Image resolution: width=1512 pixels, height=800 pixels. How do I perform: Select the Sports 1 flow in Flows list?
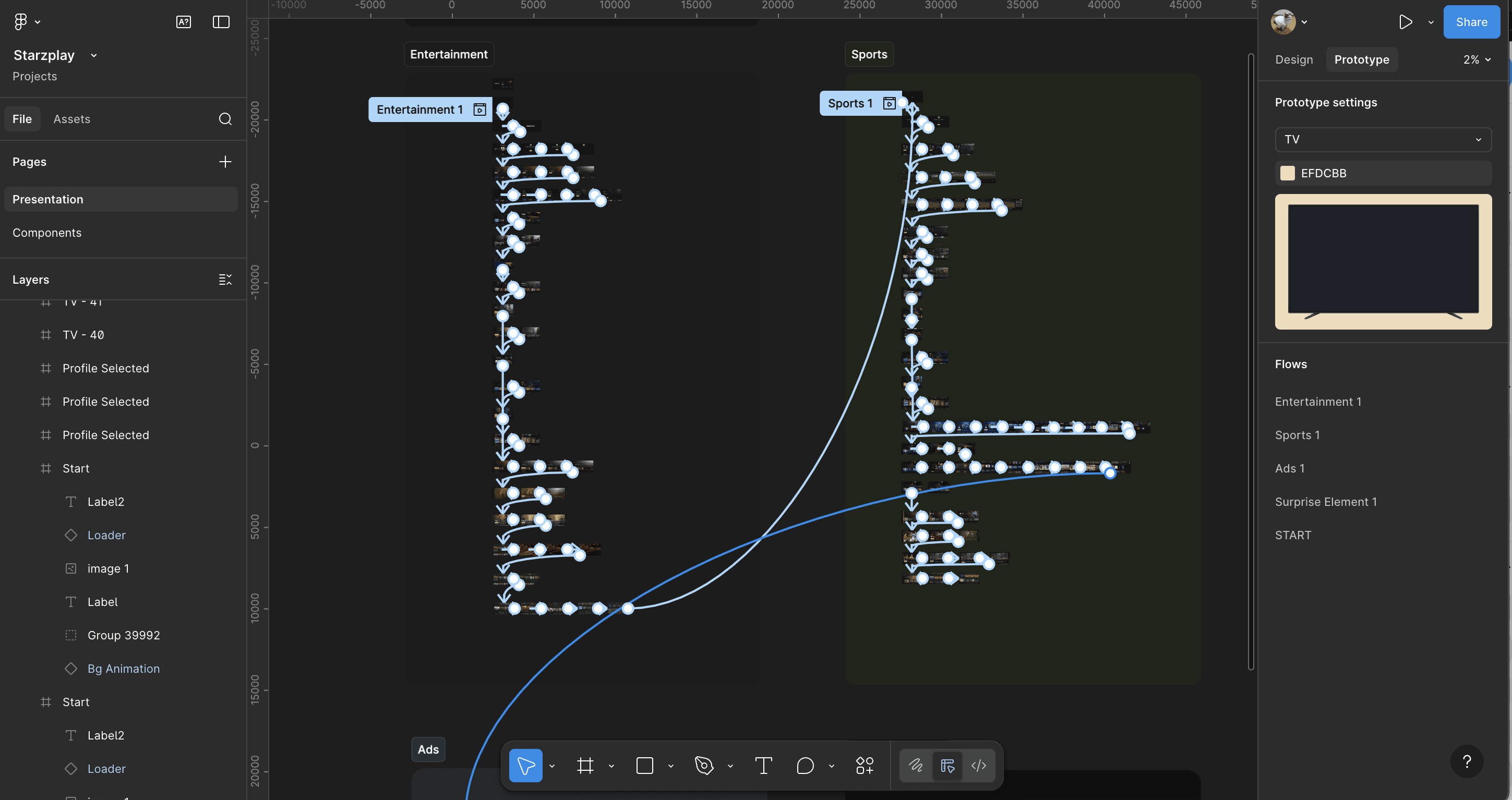(1297, 435)
